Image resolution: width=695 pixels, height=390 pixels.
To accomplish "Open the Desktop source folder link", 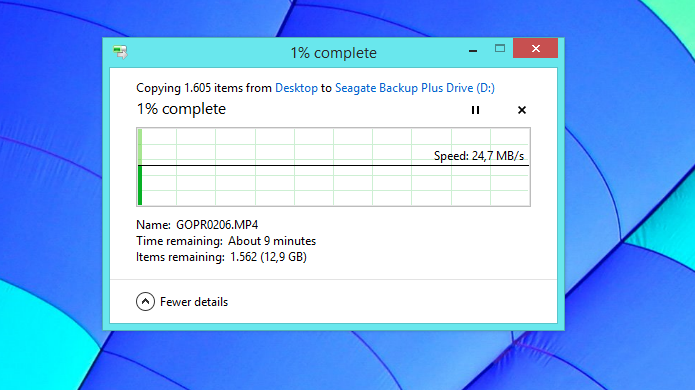I will 297,88.
